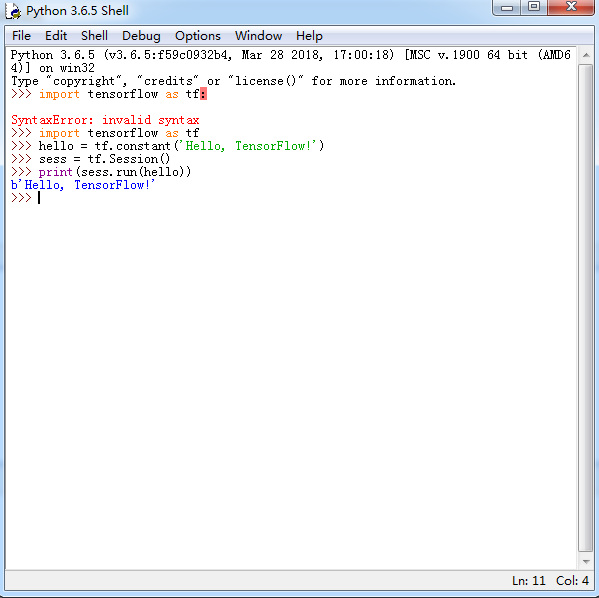Click the 'print(sess.run(hello))' line

click(115, 172)
